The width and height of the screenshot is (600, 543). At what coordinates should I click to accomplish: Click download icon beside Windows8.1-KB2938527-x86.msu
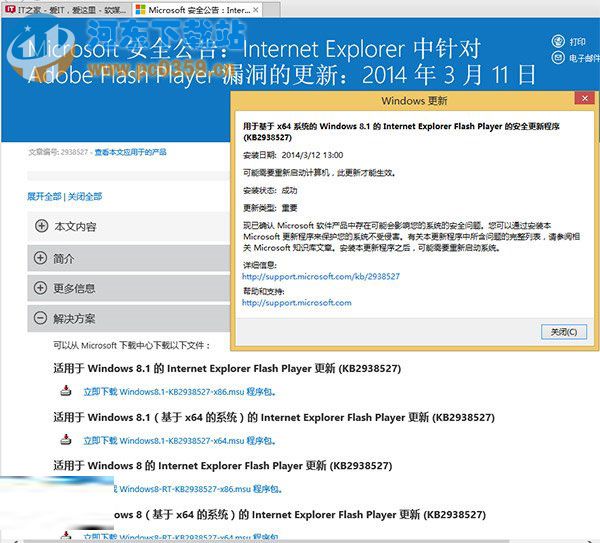pyautogui.click(x=66, y=391)
